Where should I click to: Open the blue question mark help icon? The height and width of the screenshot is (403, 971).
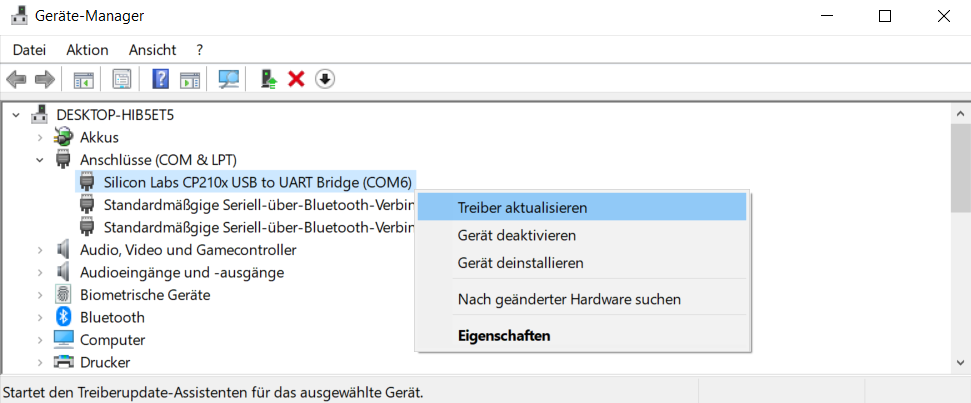coord(160,79)
